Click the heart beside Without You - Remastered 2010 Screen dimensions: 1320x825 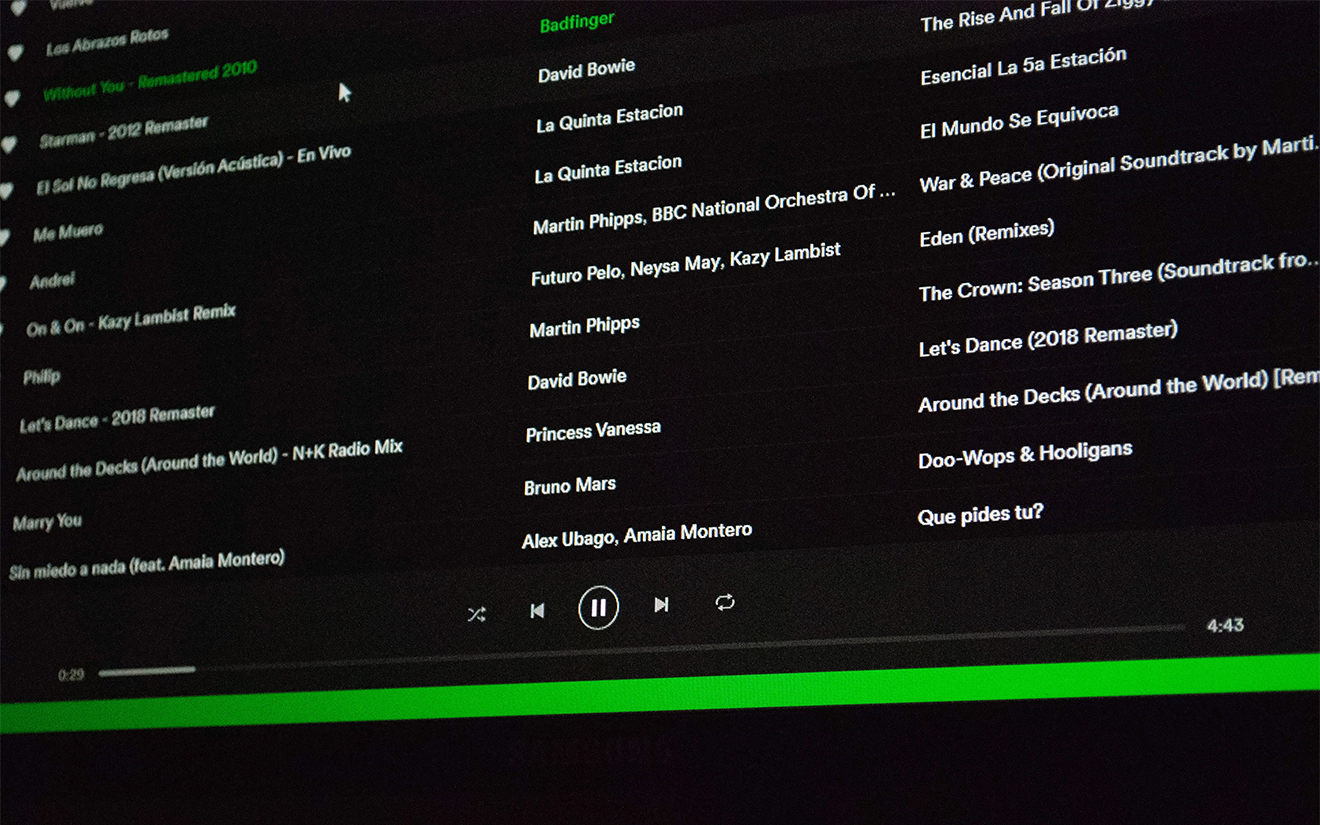pyautogui.click(x=12, y=98)
